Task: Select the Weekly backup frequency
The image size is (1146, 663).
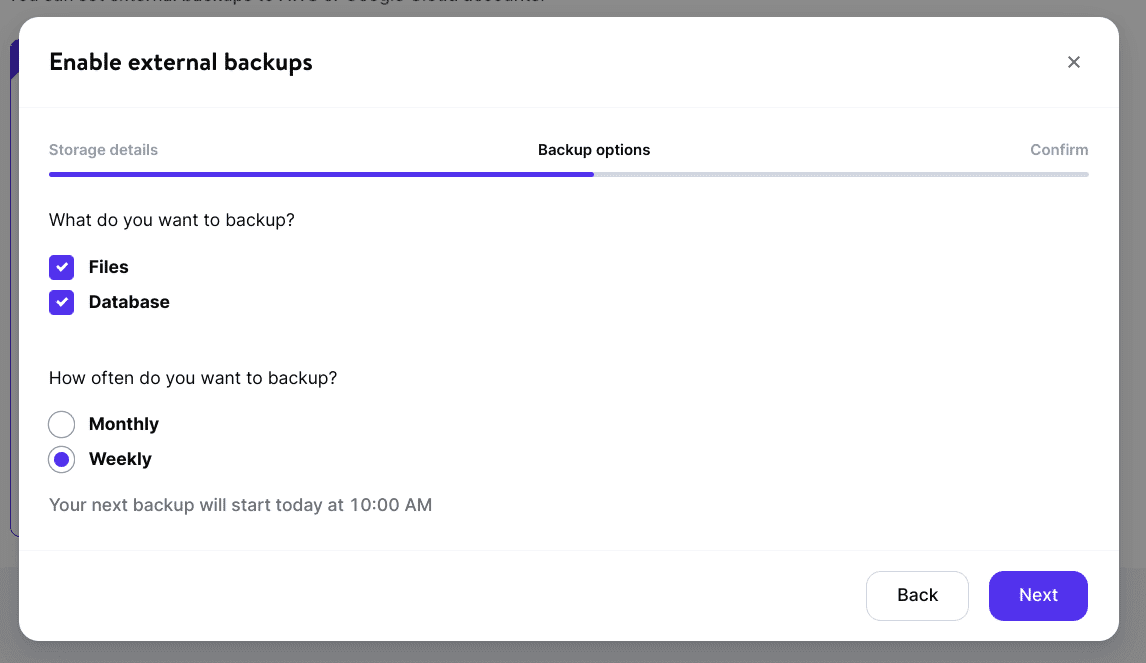Action: [x=61, y=459]
